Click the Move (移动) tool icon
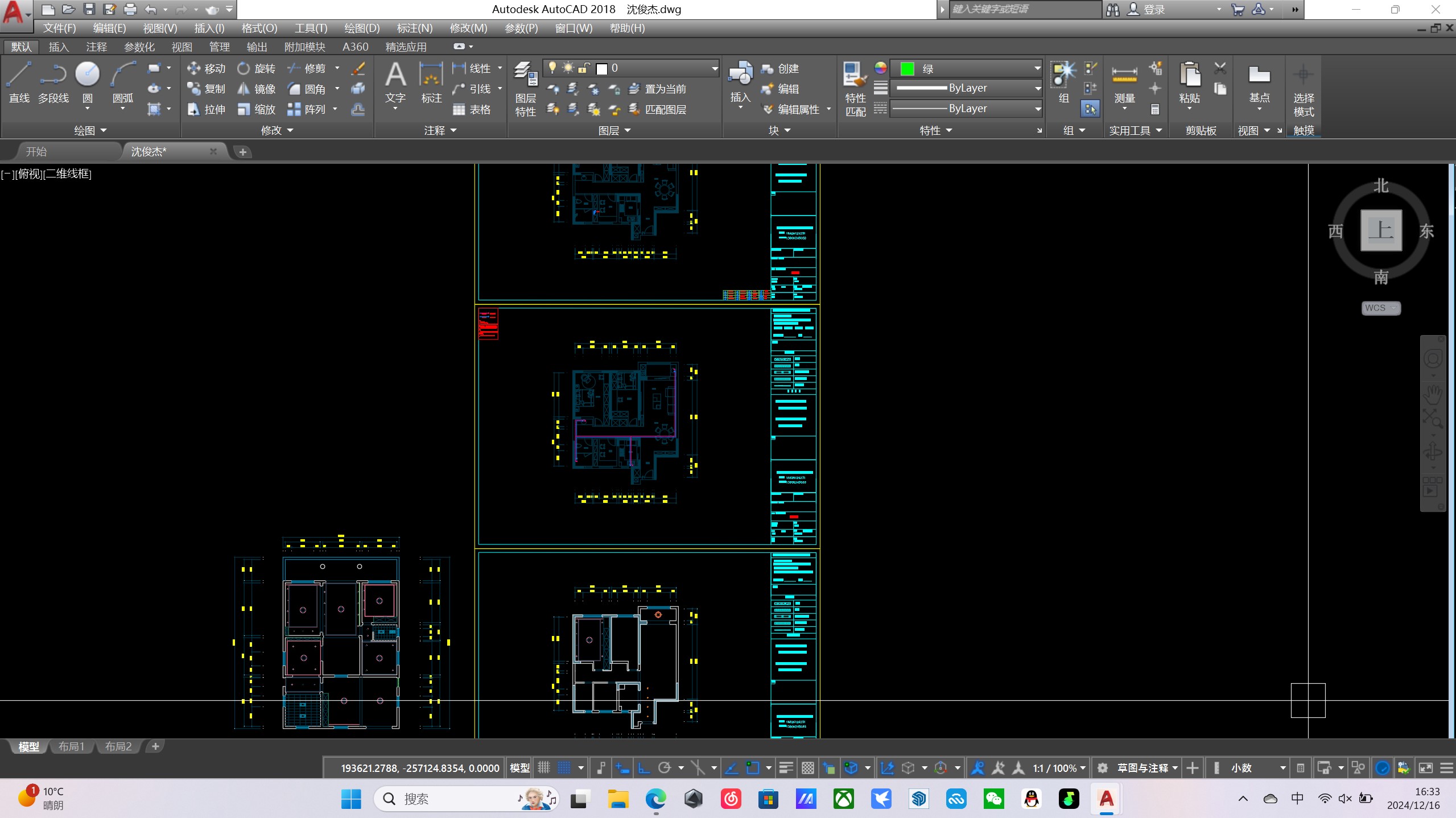Screen dimensions: 1456x818 [194, 68]
